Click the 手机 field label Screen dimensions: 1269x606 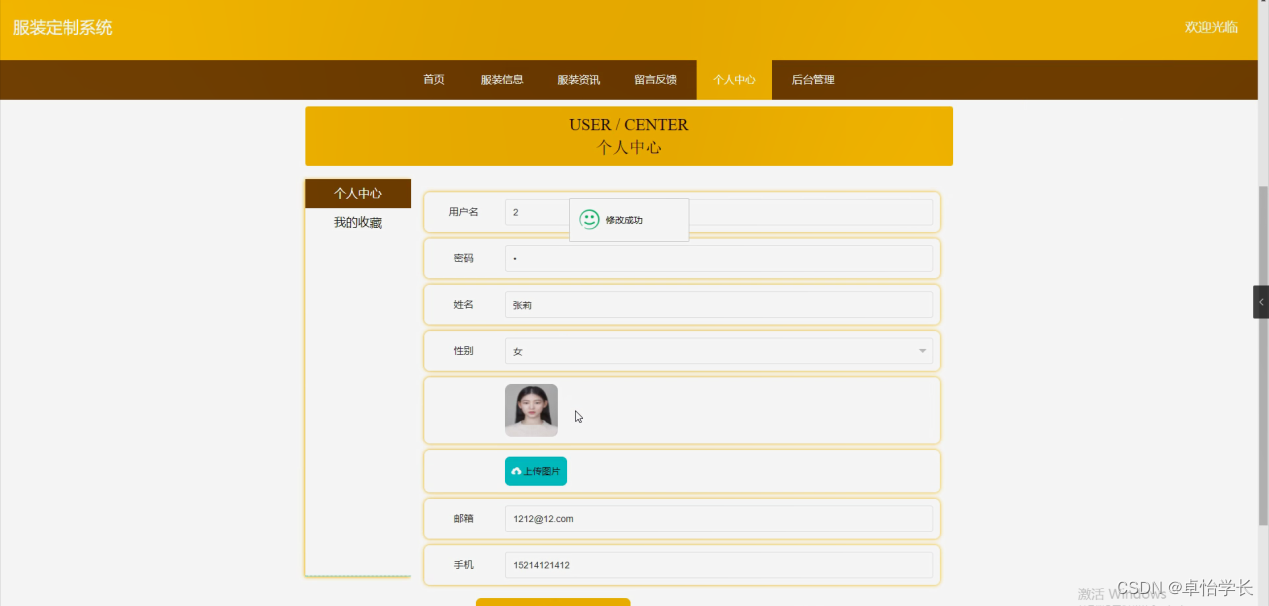click(x=464, y=565)
